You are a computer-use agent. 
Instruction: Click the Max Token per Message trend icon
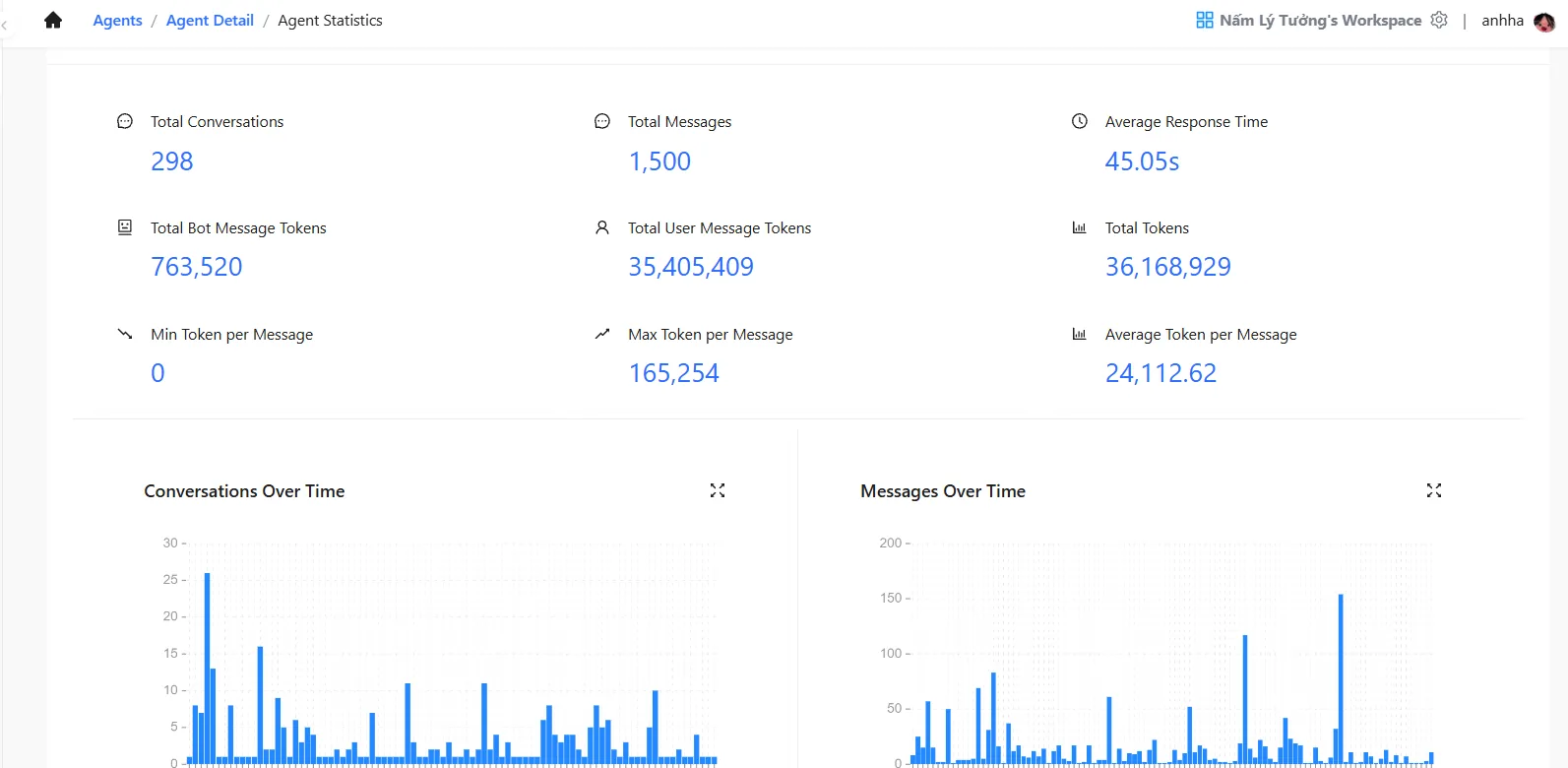click(x=602, y=334)
